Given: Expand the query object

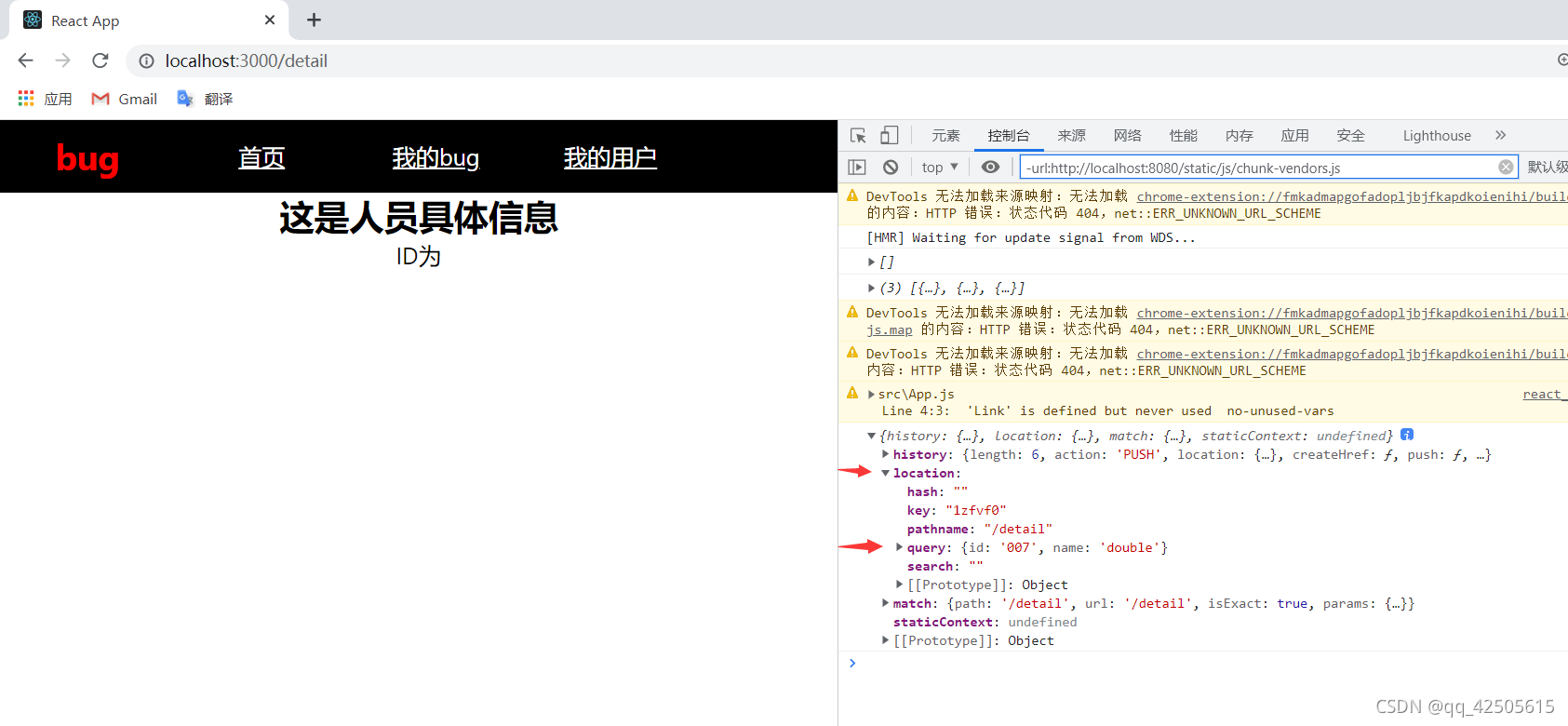Looking at the screenshot, I should (x=899, y=547).
